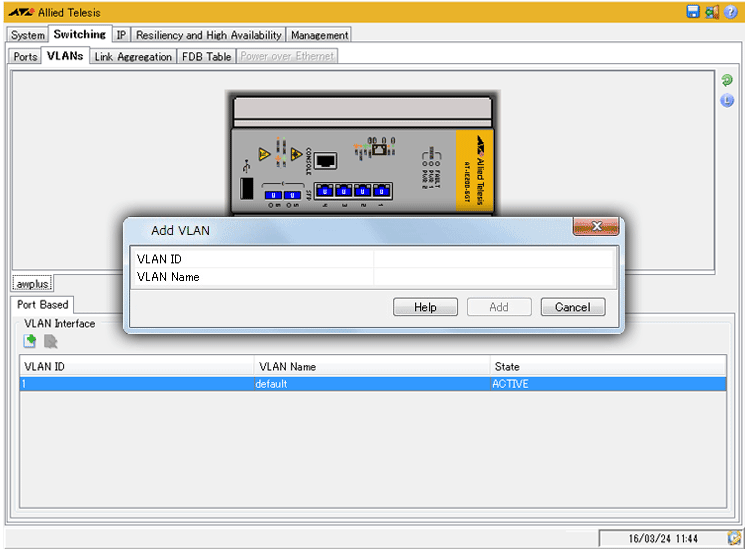Click the Allied Telesis logo in the title bar
The height and width of the screenshot is (551, 747).
[55, 12]
